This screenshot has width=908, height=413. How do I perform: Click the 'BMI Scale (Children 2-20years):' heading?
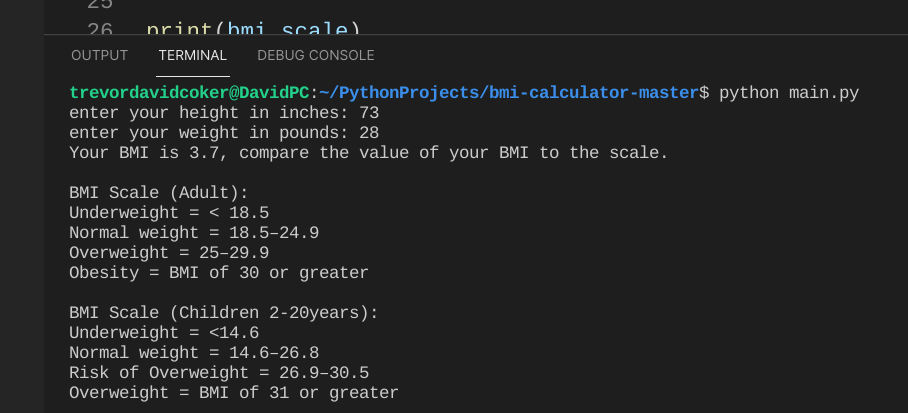tap(224, 312)
